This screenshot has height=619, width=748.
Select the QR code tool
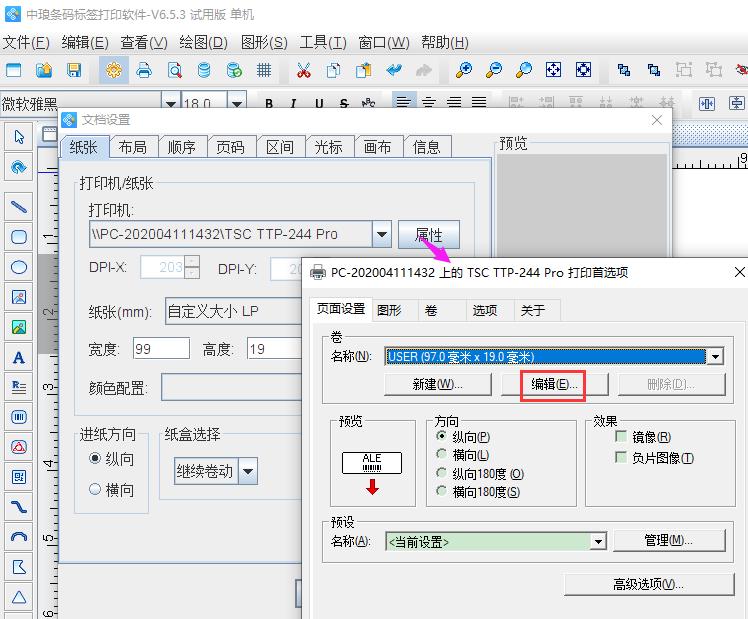(x=19, y=477)
